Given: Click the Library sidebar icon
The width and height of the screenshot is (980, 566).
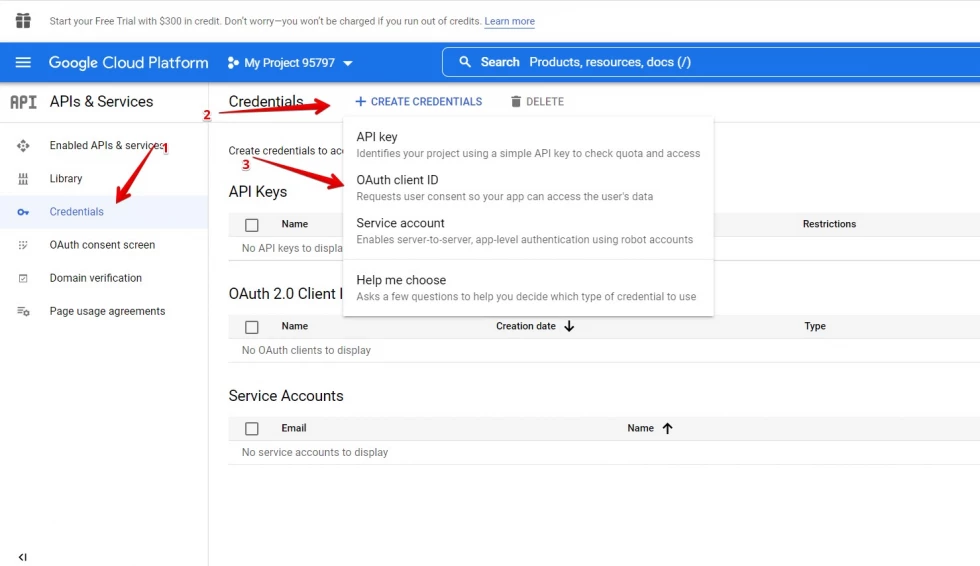Looking at the screenshot, I should point(23,179).
